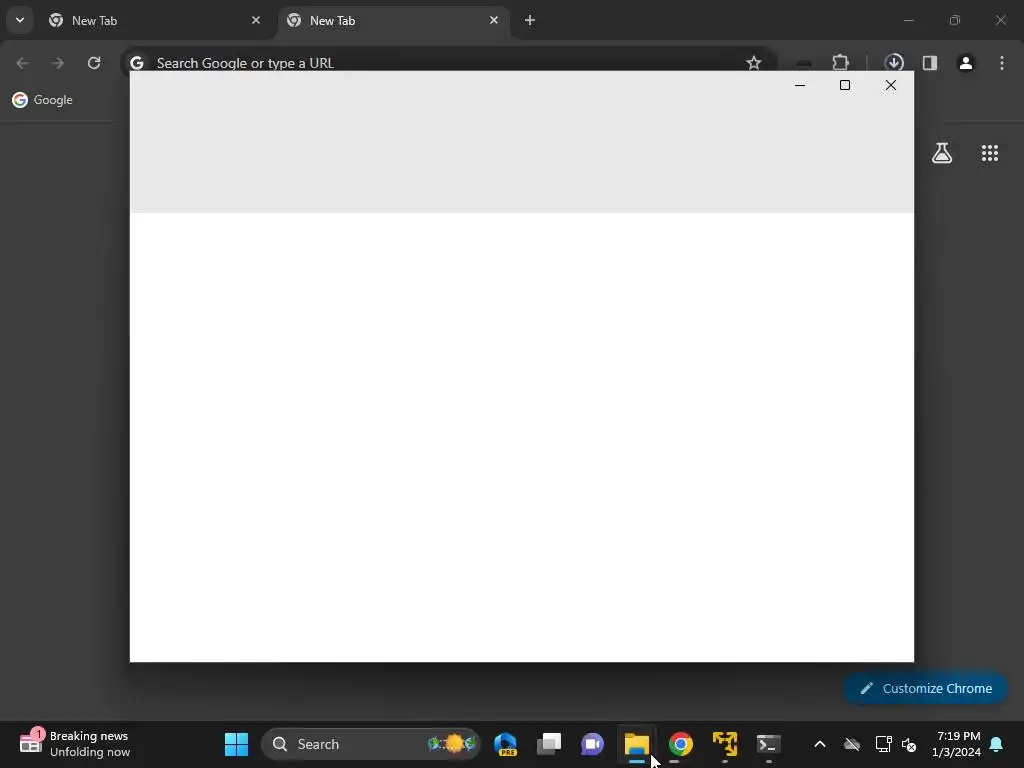
Task: Switch to Chrome via taskbar
Action: click(680, 744)
